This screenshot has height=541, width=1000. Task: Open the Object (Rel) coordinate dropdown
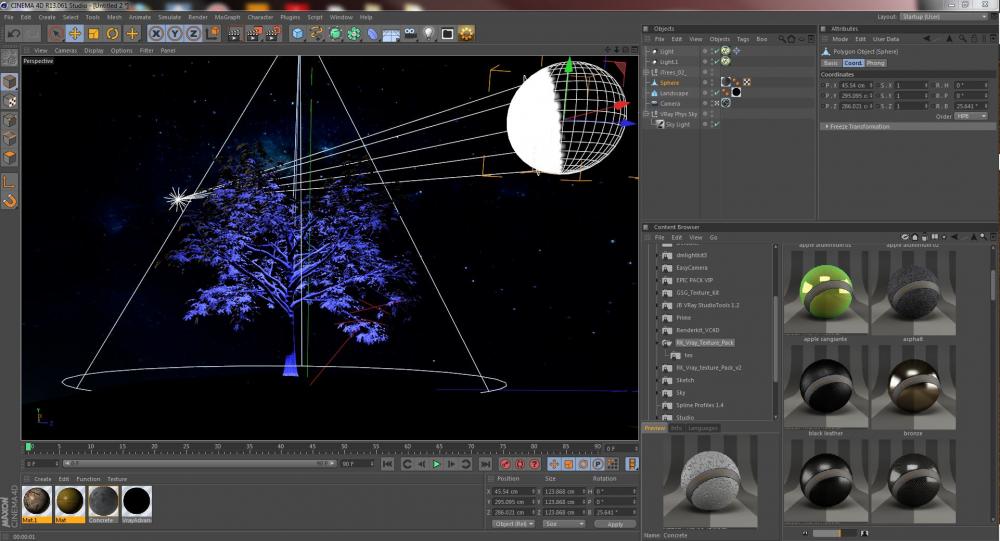point(514,523)
